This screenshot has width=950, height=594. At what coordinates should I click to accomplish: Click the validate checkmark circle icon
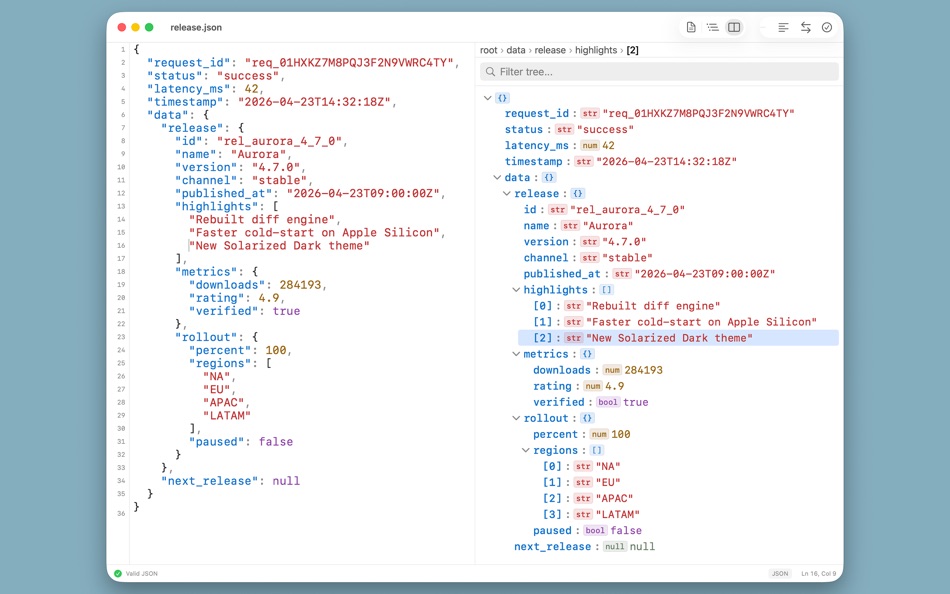click(x=826, y=27)
